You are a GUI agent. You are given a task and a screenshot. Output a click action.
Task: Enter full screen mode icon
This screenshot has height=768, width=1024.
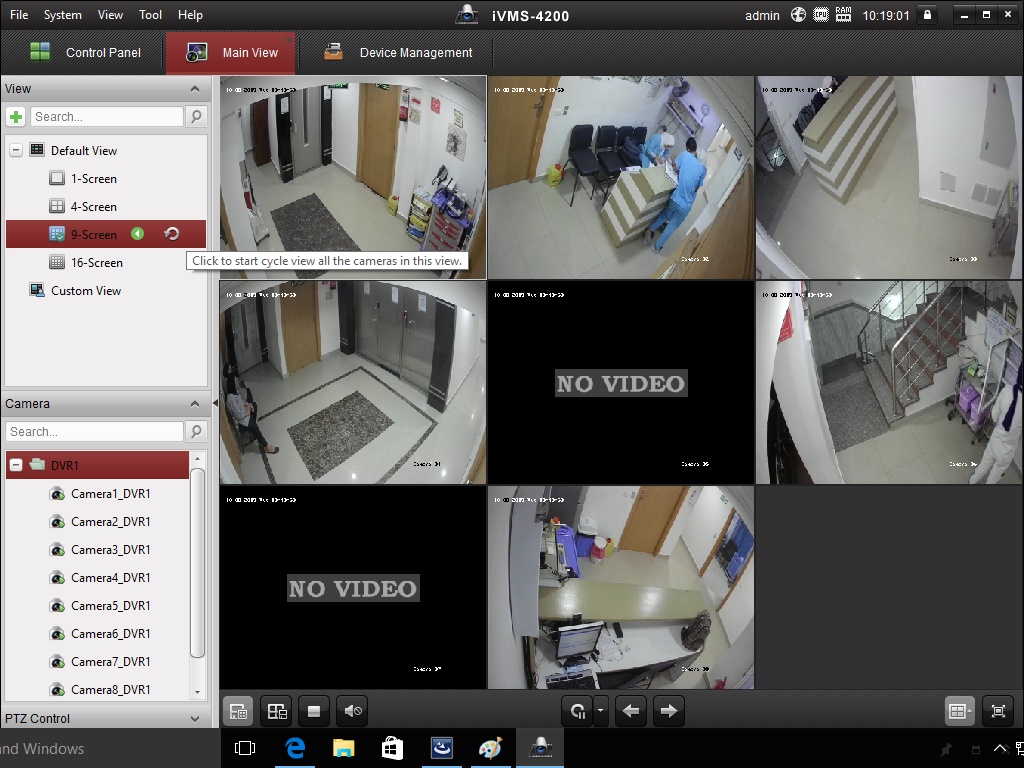tap(998, 711)
